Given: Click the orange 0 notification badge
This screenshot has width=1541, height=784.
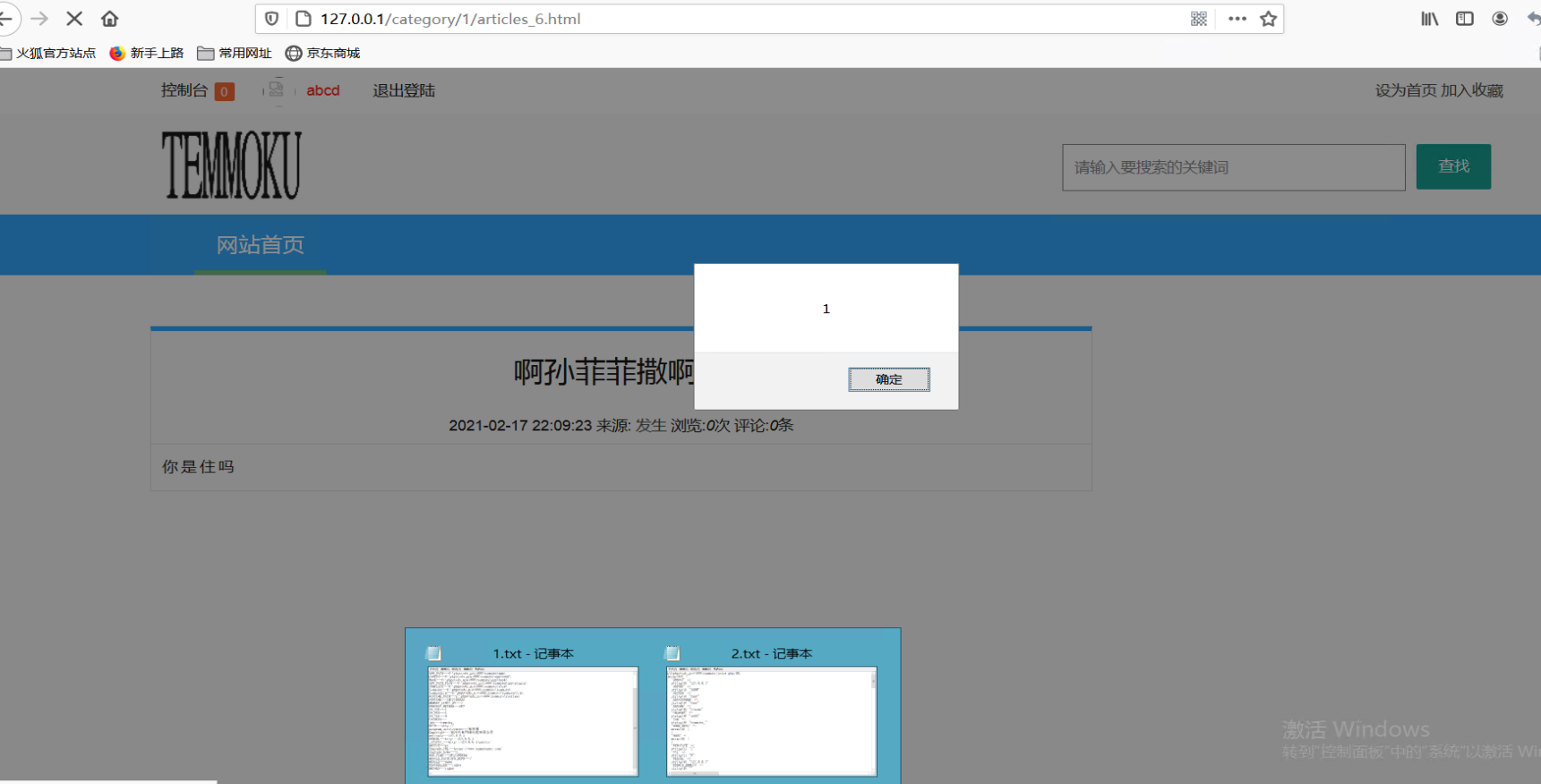Looking at the screenshot, I should (225, 91).
